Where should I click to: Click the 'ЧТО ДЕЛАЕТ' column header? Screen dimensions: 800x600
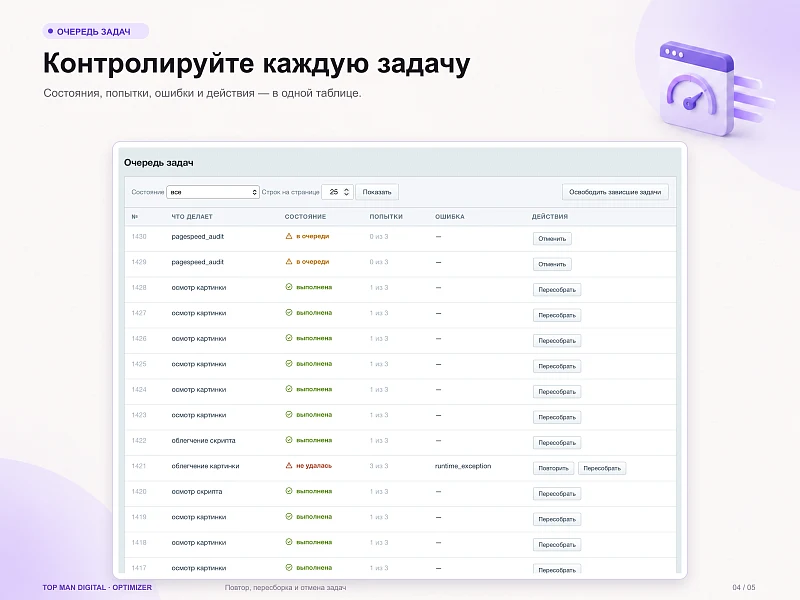coord(192,216)
